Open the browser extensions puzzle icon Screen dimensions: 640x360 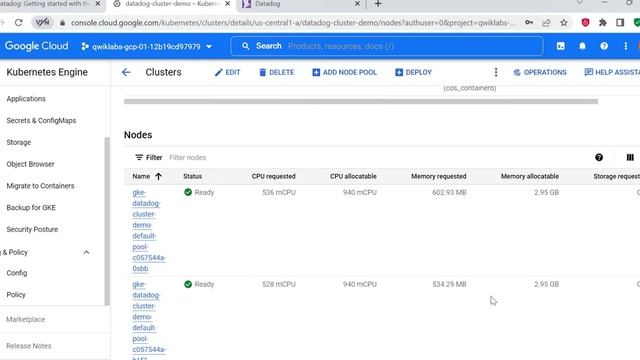click(603, 22)
